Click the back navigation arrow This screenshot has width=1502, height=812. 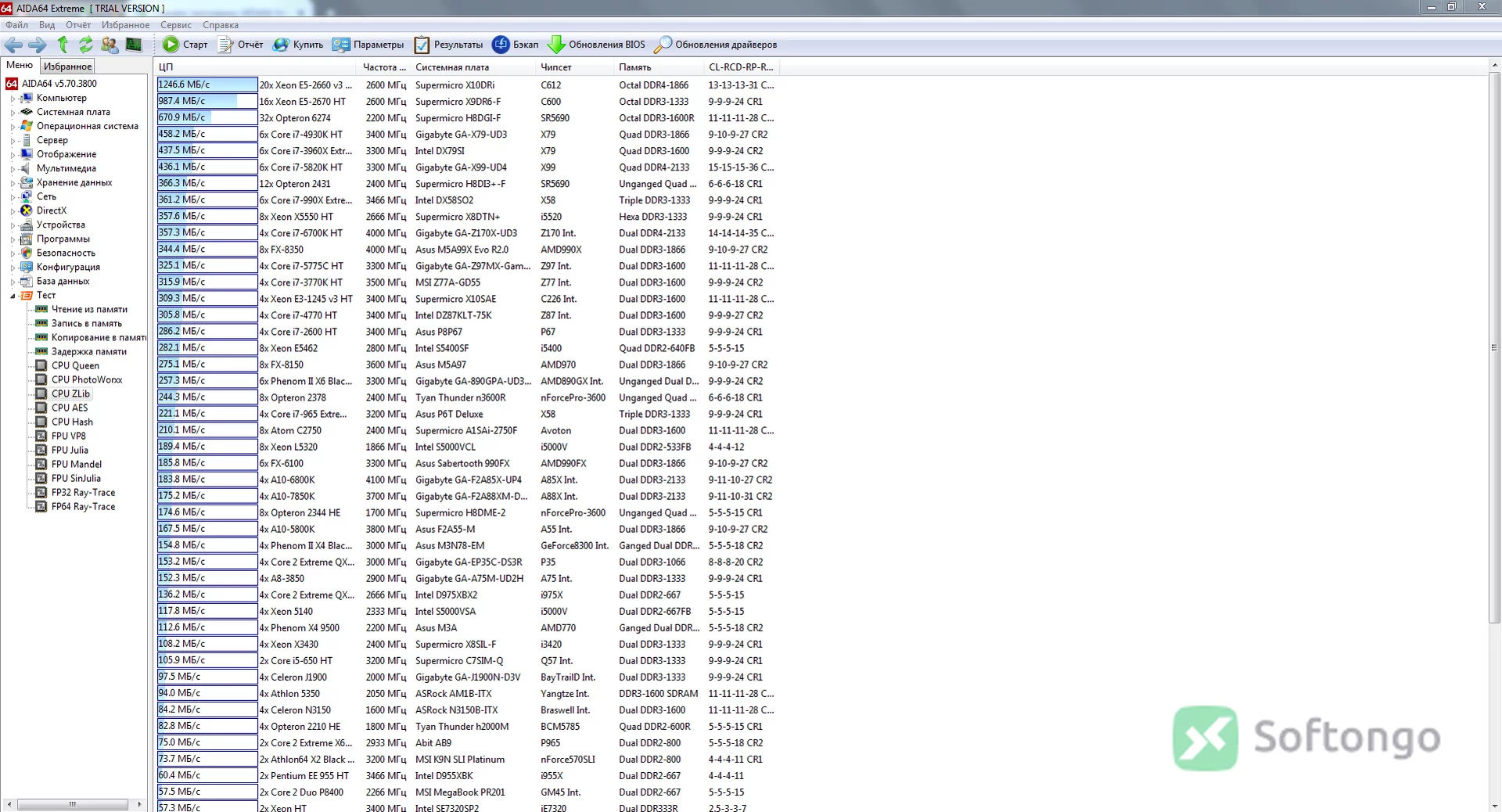(x=13, y=45)
